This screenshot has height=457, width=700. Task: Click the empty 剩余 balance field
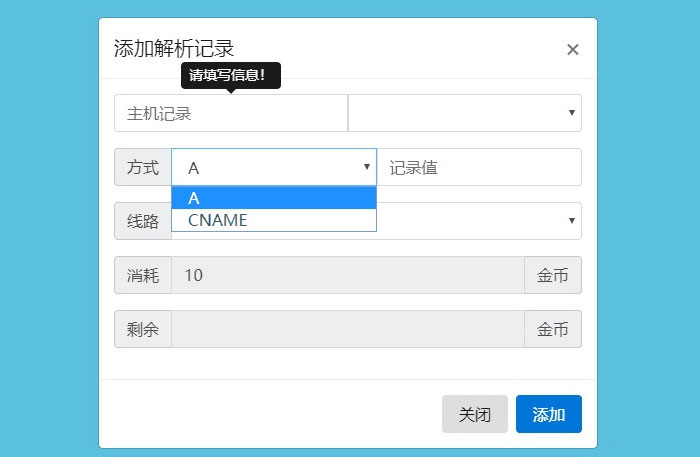tap(347, 329)
